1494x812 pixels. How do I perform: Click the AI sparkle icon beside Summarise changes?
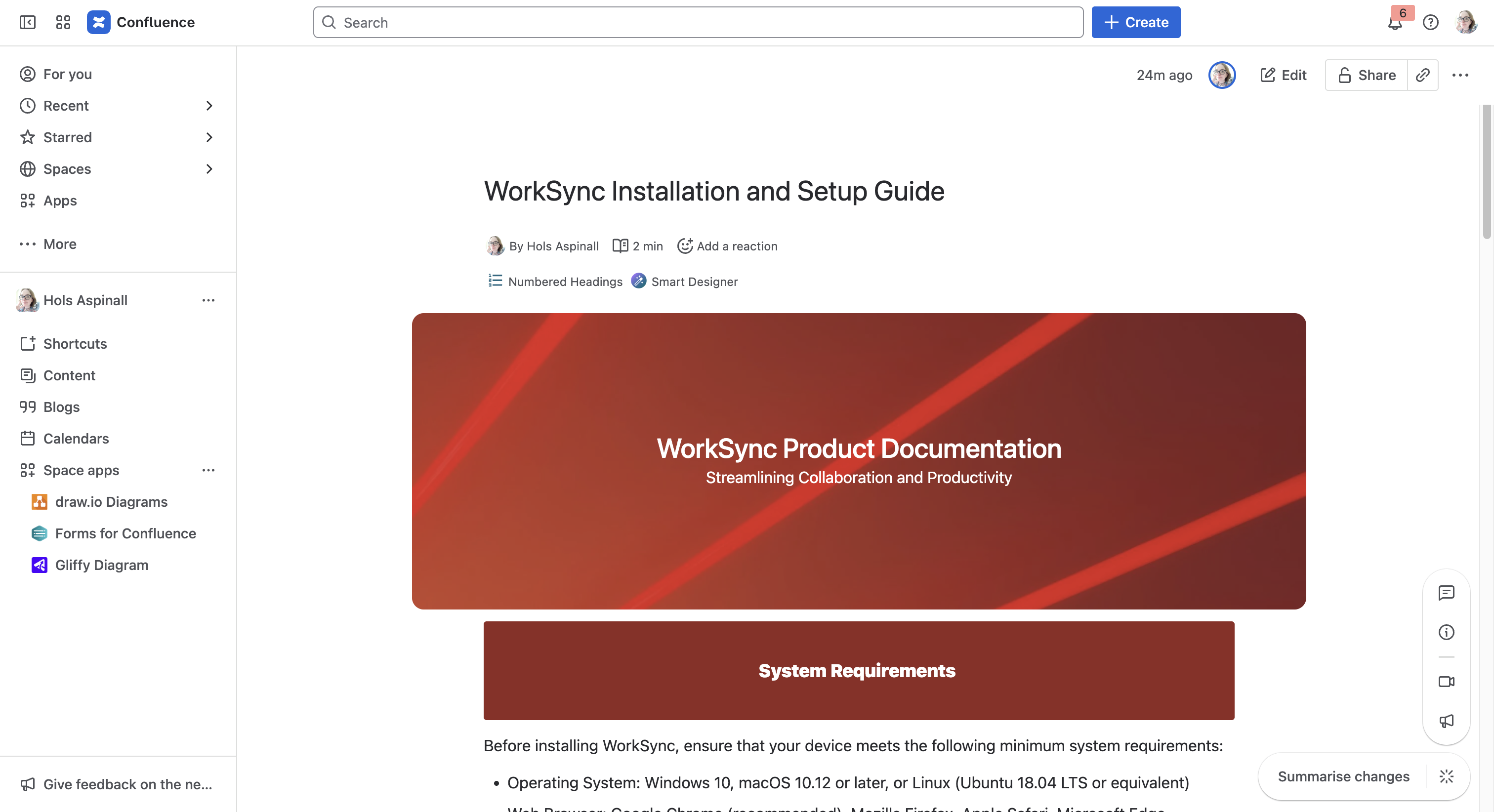click(1446, 776)
